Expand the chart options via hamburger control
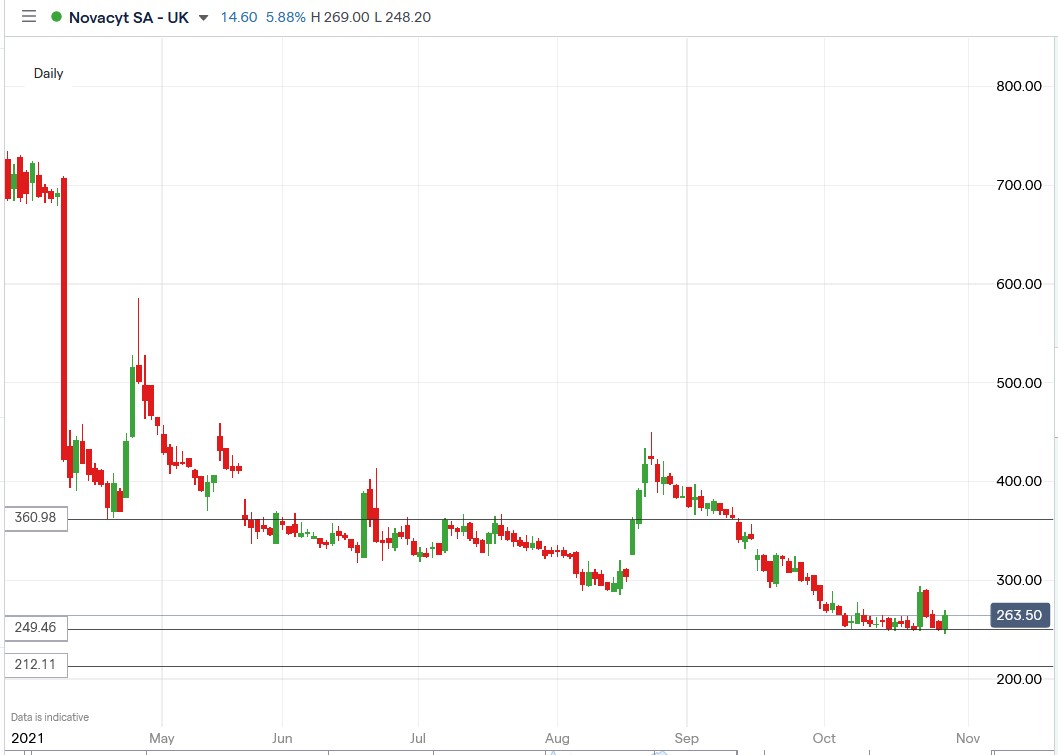 point(28,16)
